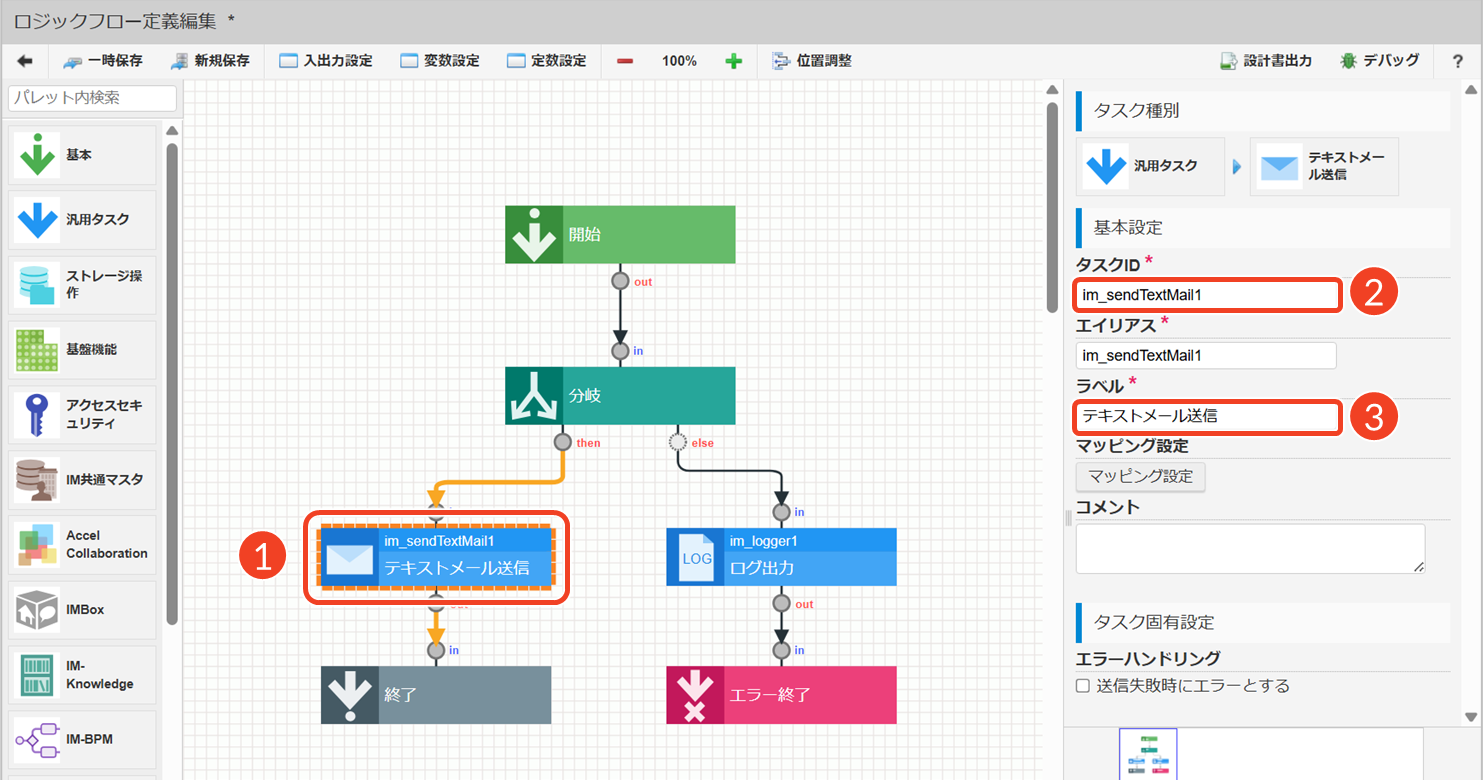Click the back arrow icon in toolbar
Viewport: 1484px width, 780px height.
tap(25, 61)
